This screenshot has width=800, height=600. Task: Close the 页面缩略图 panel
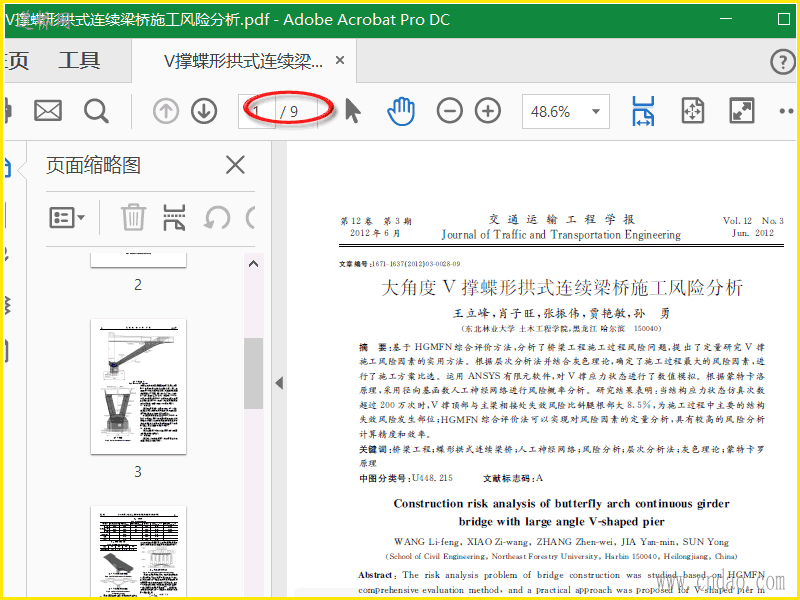pyautogui.click(x=235, y=165)
